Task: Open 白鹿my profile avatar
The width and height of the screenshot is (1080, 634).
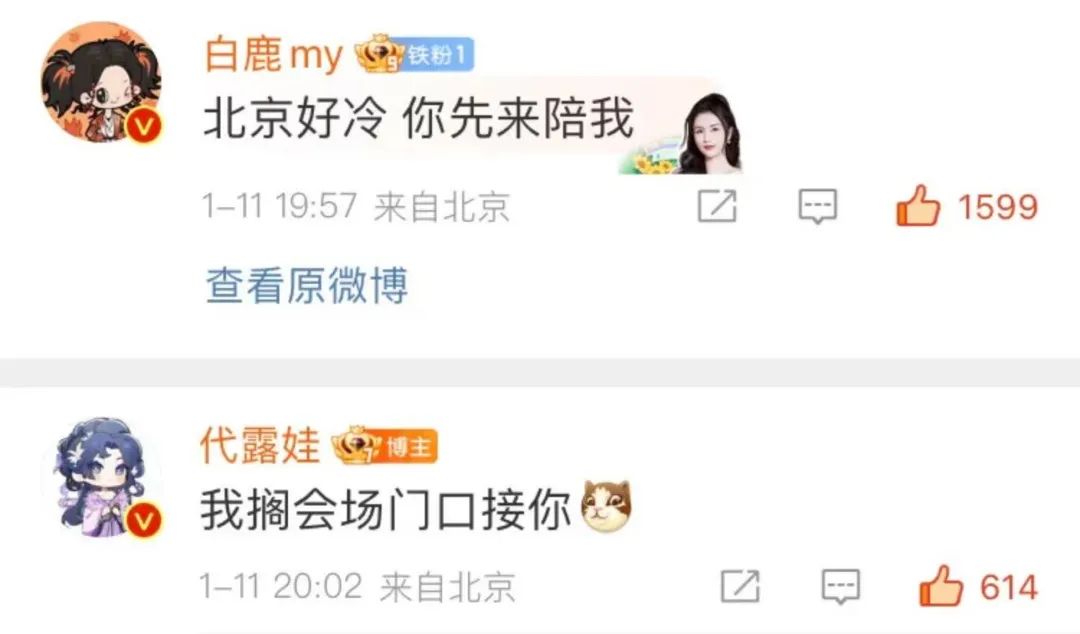Action: click(101, 83)
